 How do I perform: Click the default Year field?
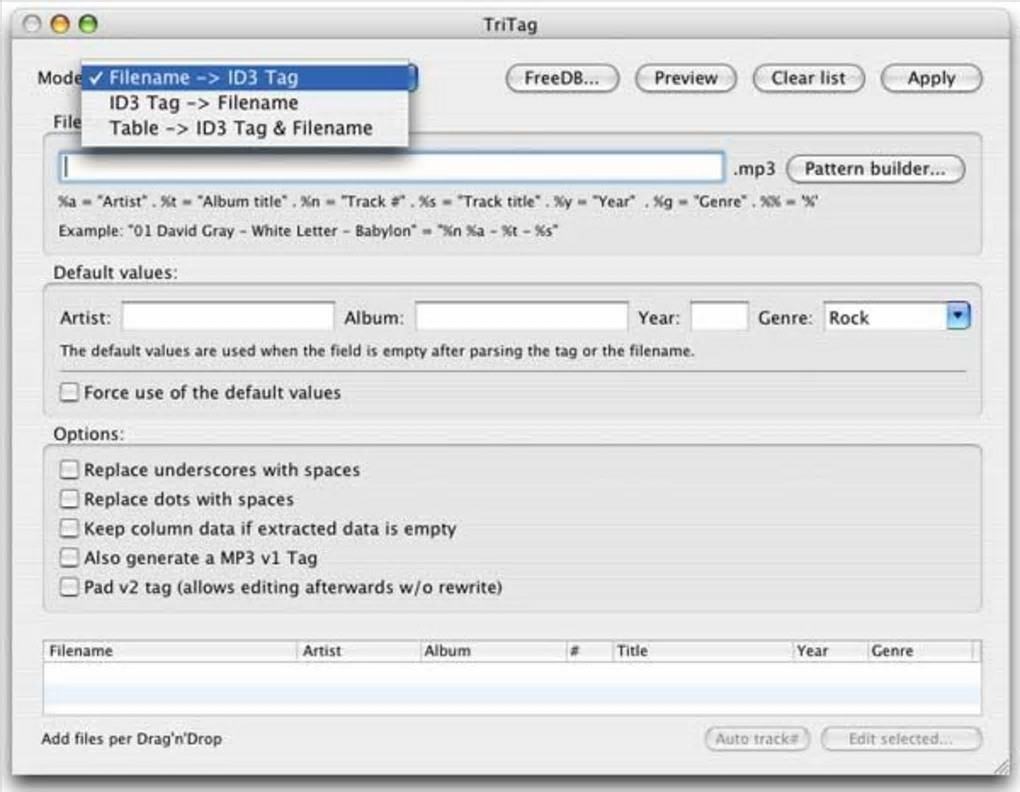pos(719,317)
